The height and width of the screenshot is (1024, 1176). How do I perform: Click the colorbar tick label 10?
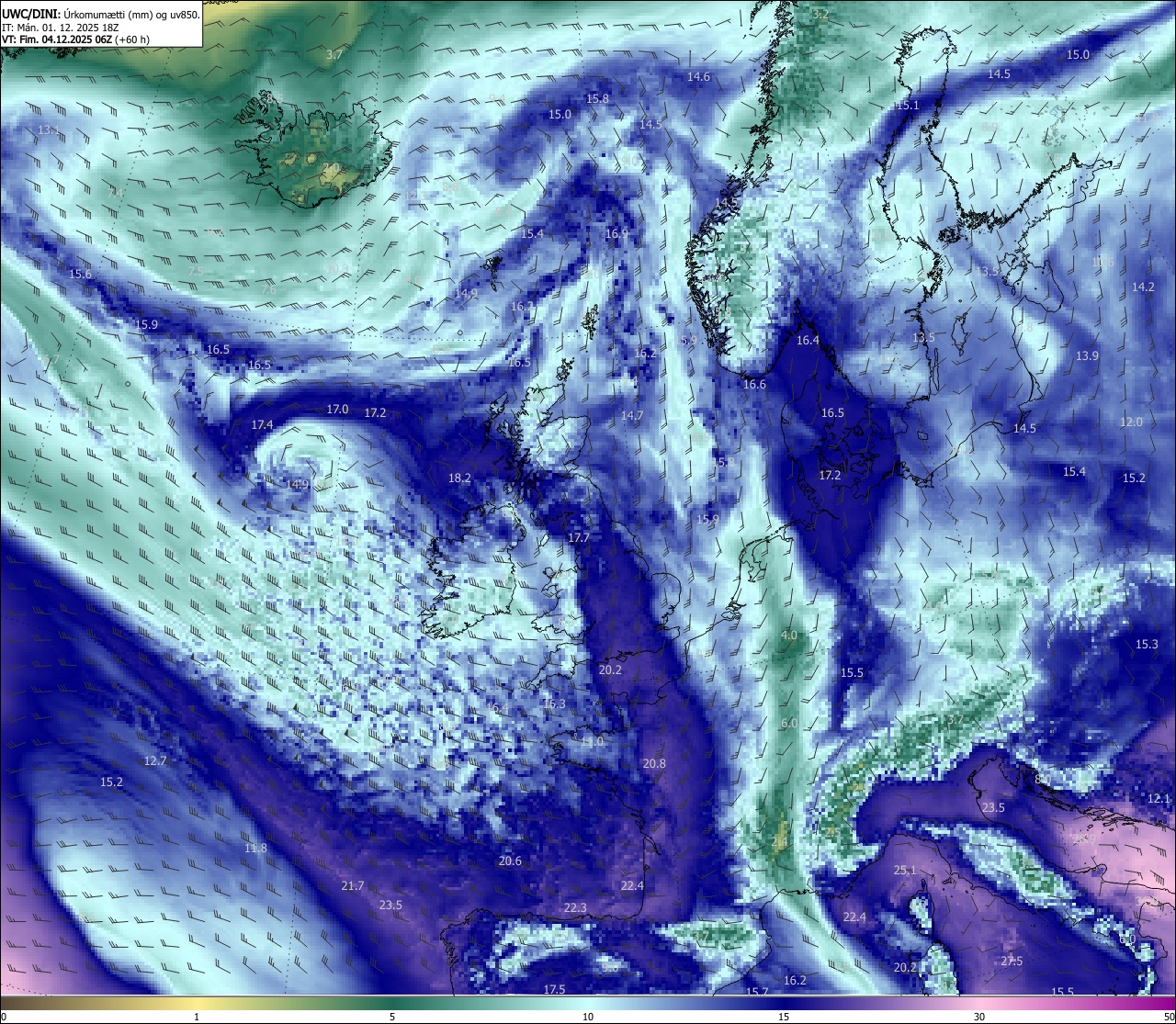pyautogui.click(x=588, y=1017)
